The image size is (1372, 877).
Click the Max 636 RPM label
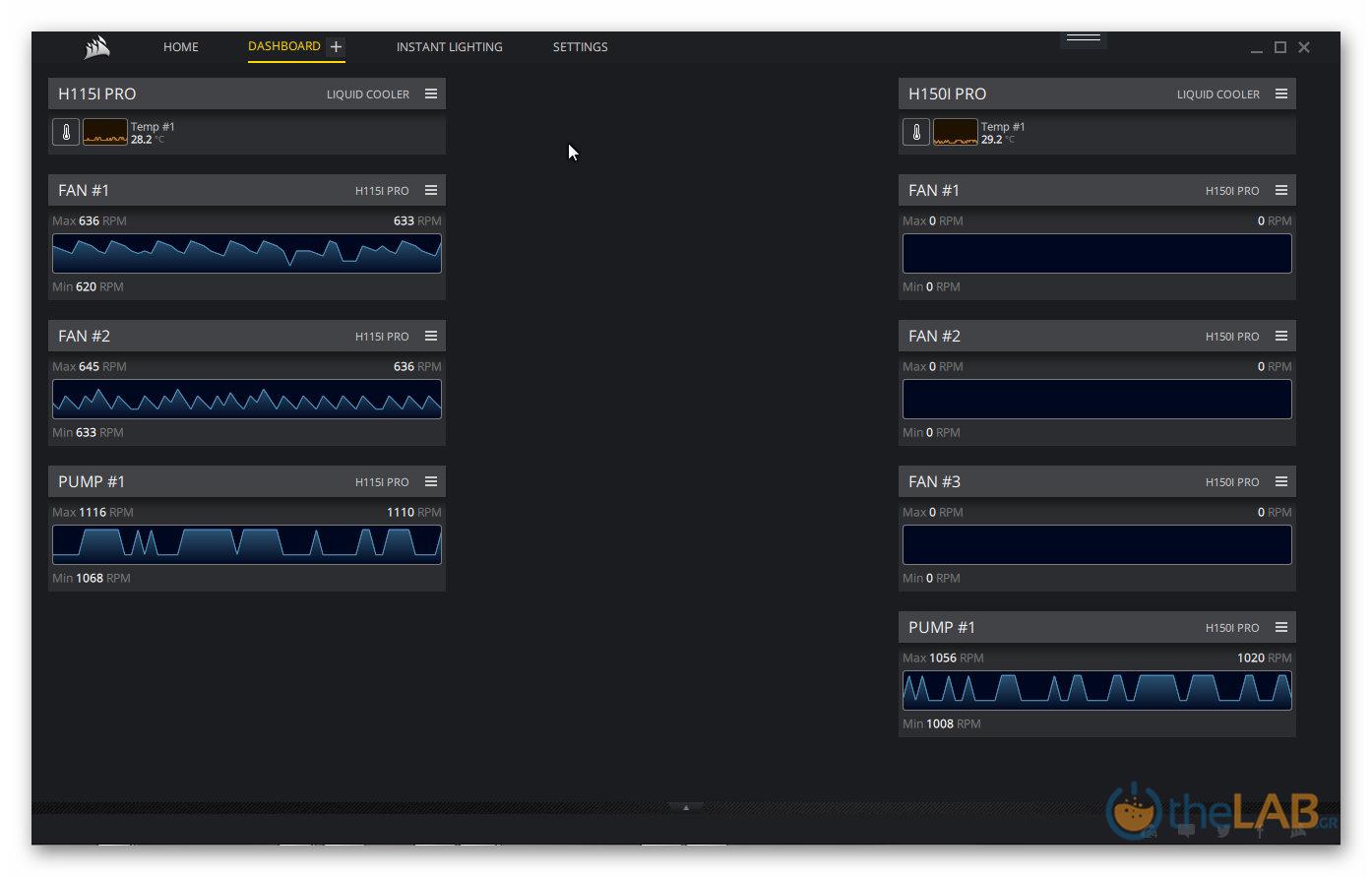pos(90,220)
